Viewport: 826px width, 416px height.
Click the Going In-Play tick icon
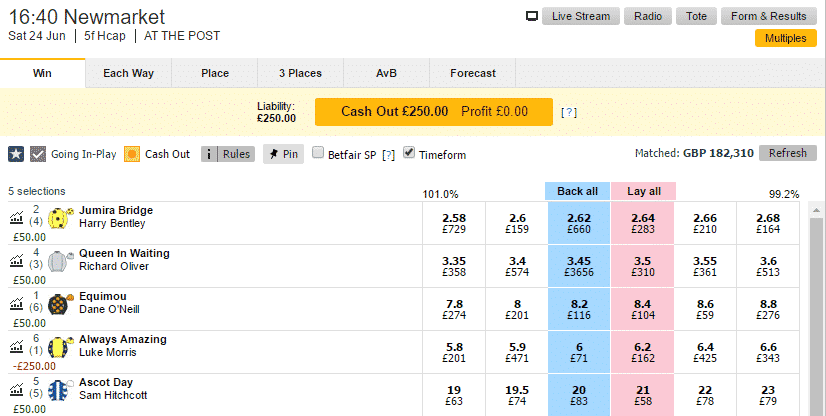pos(38,154)
